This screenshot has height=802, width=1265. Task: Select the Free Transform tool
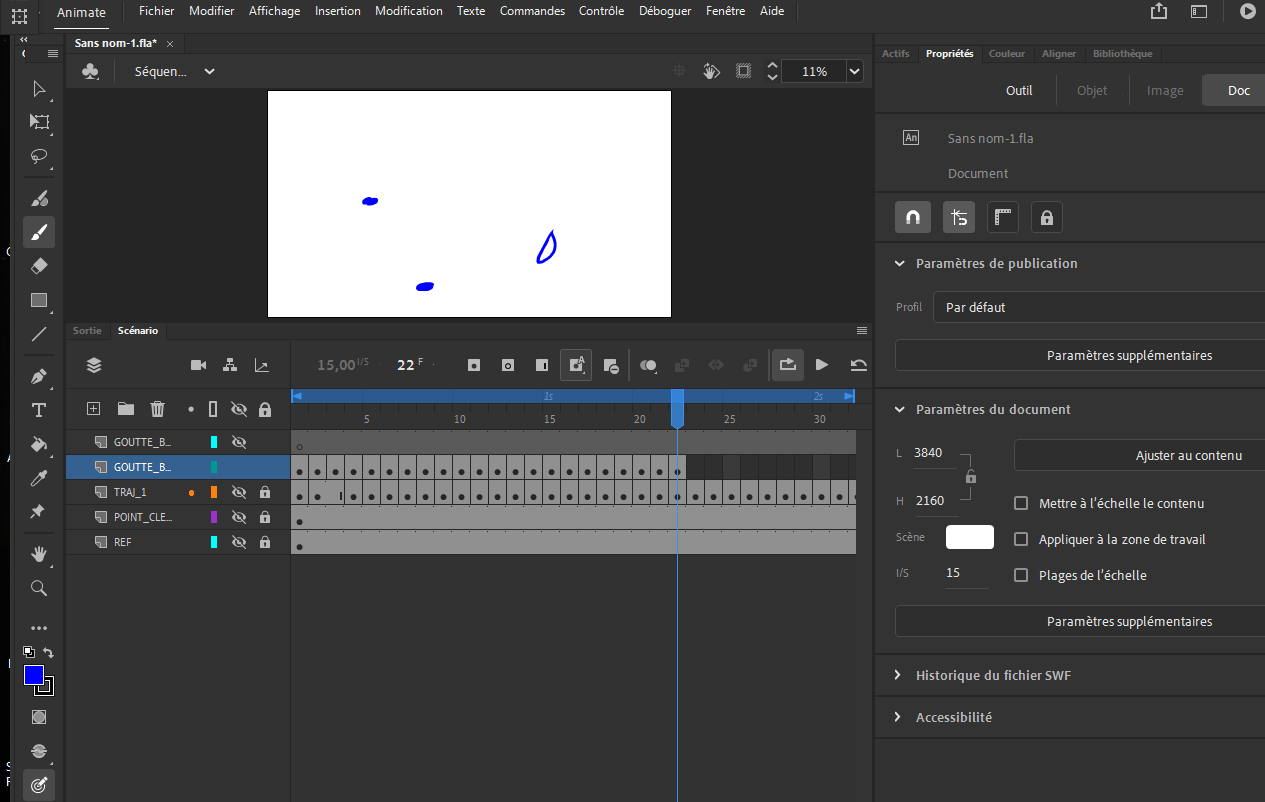click(39, 122)
